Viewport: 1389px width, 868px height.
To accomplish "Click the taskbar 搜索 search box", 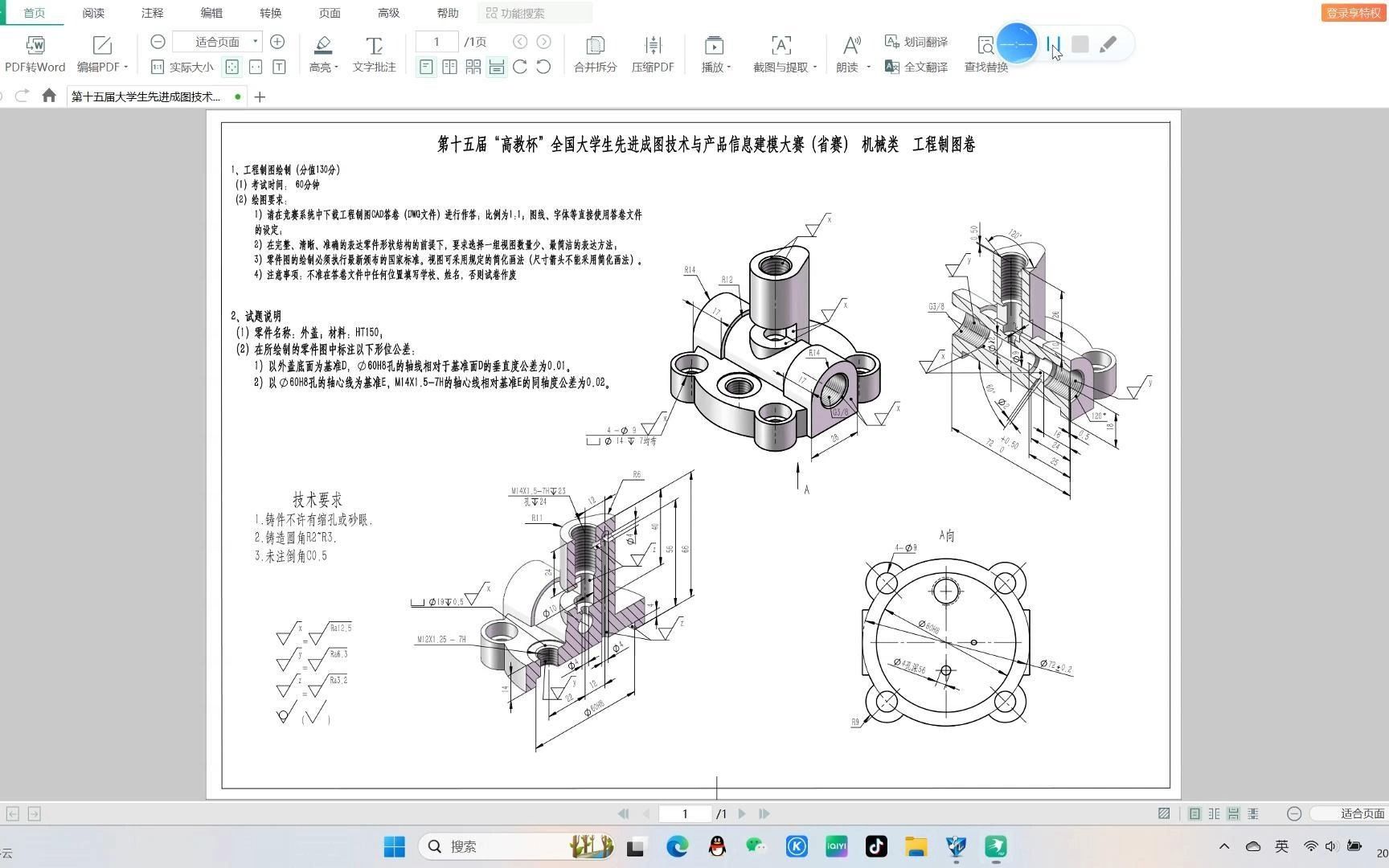I will tap(518, 846).
